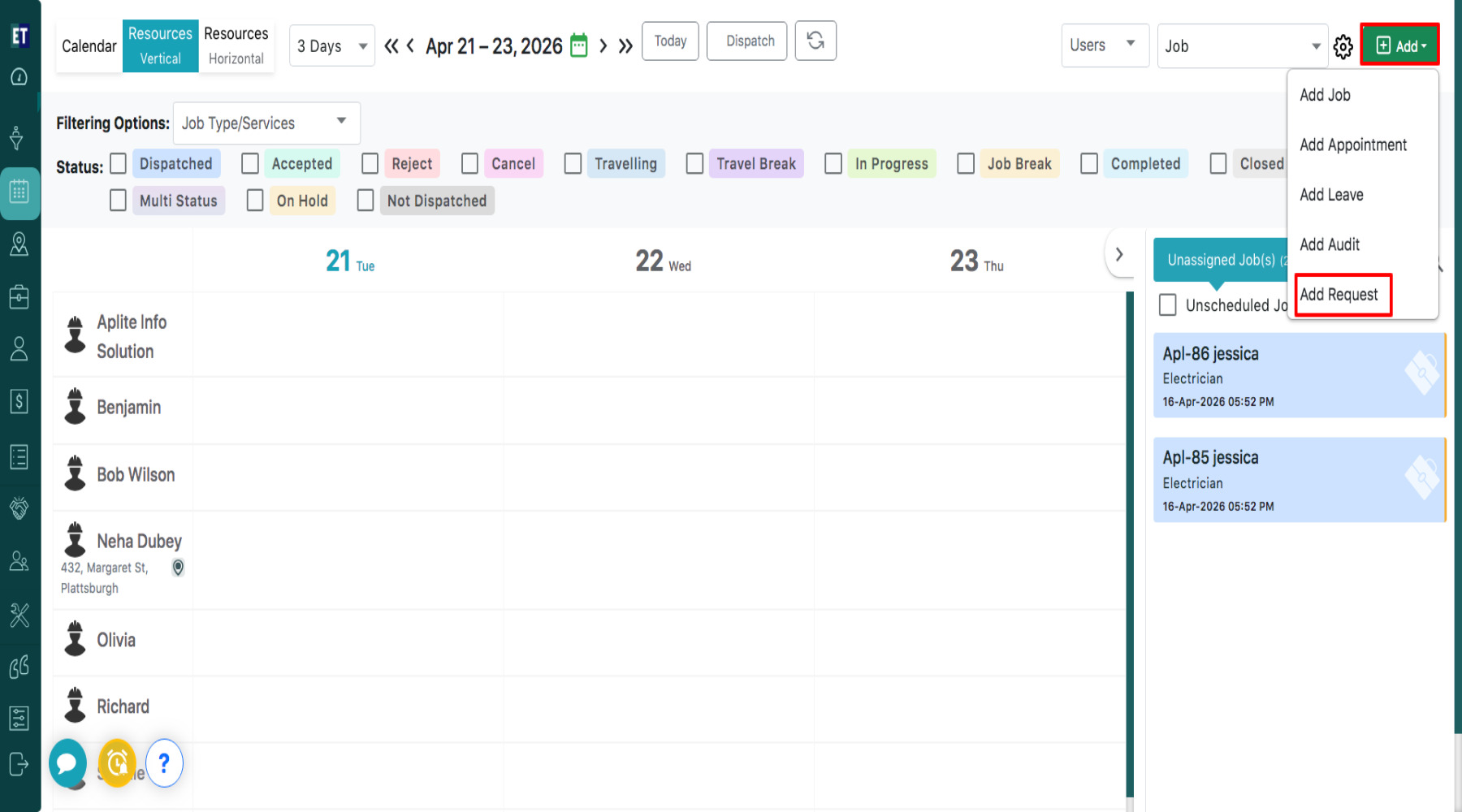
Task: Open the Users dropdown
Action: tap(1104, 45)
